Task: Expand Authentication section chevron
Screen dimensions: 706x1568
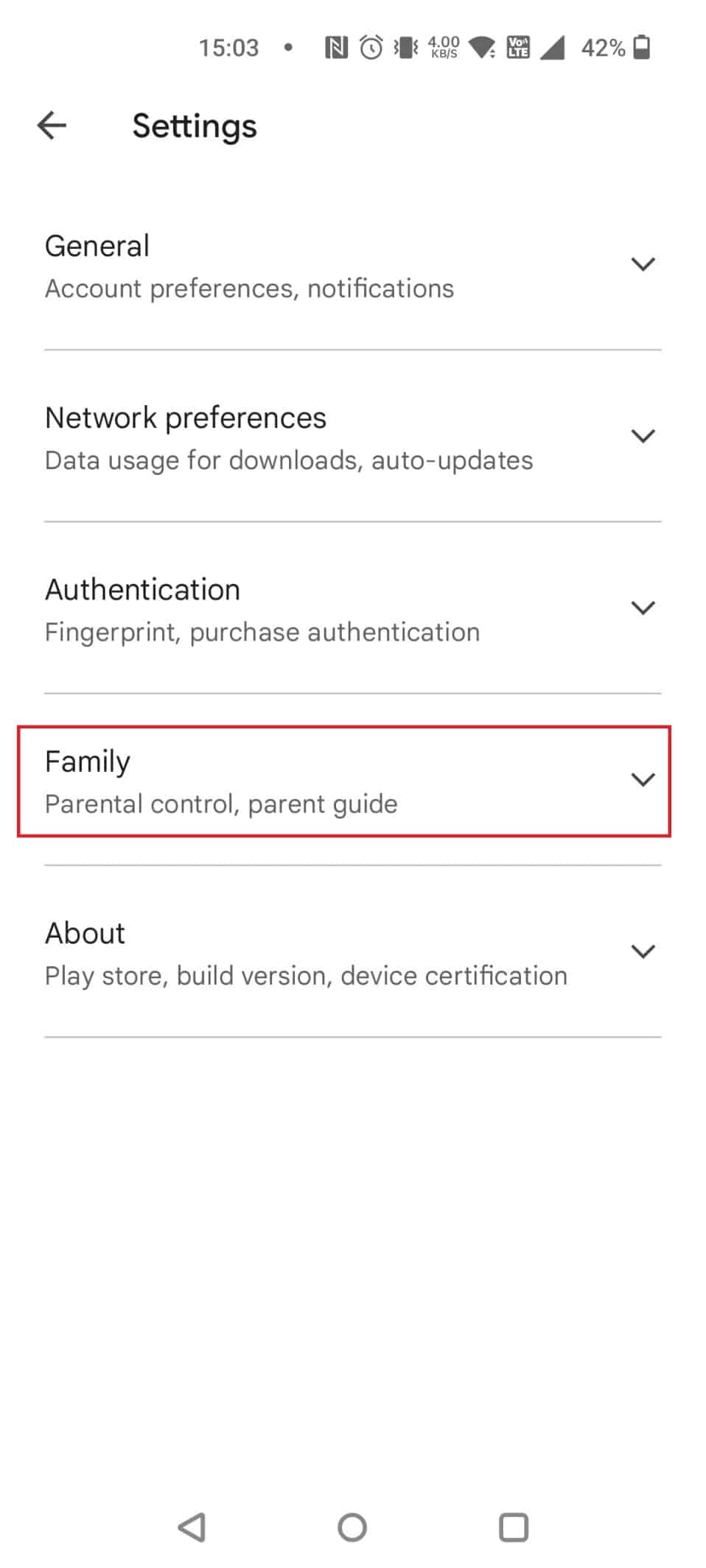Action: (643, 608)
